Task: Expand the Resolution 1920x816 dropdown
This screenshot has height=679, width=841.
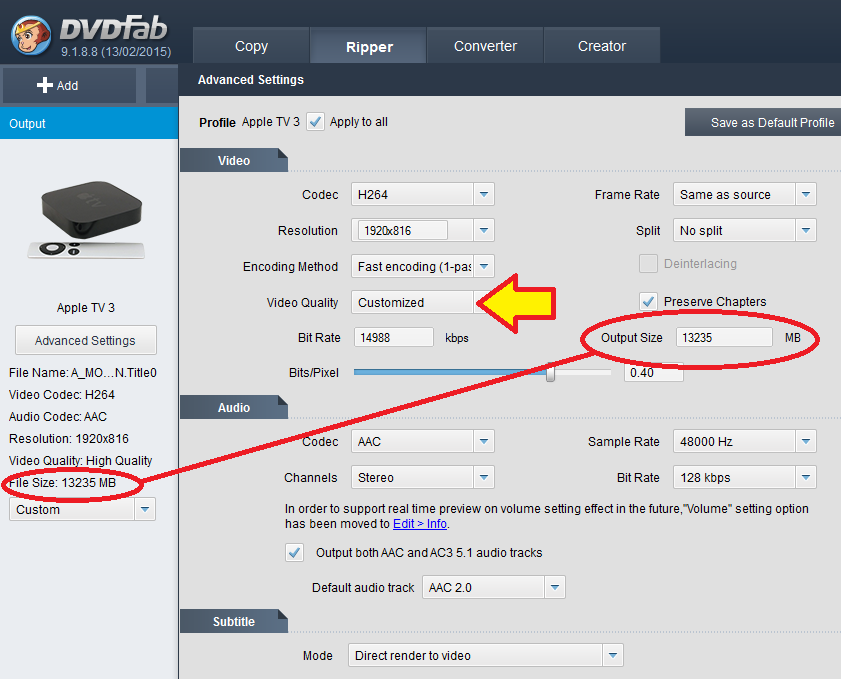Action: coord(484,230)
